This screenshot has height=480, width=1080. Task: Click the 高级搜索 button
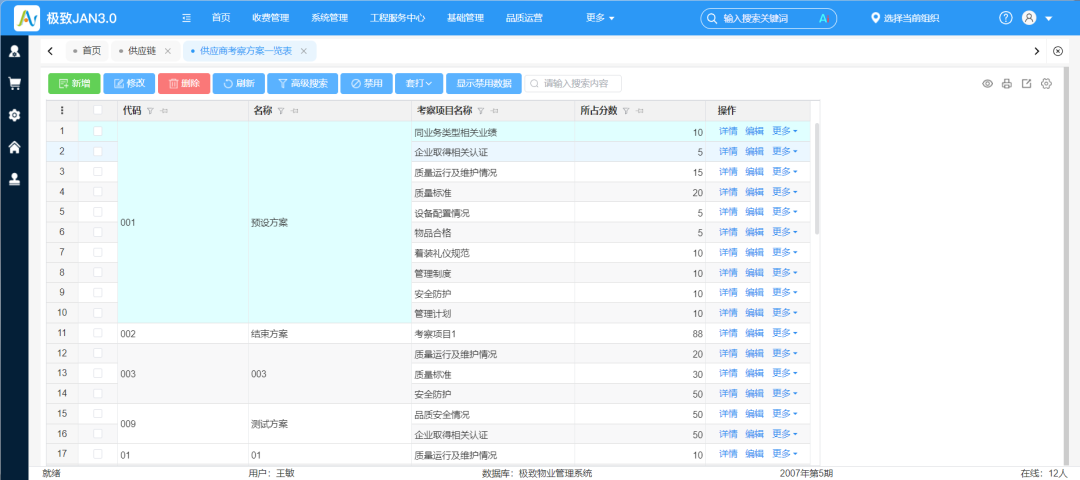(302, 84)
